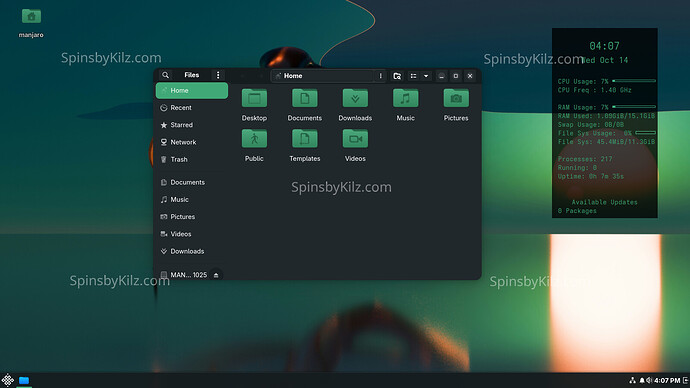690x388 pixels.
Task: Click the CPU Freq : 1.40 GHz text on the widget
Action: point(595,90)
